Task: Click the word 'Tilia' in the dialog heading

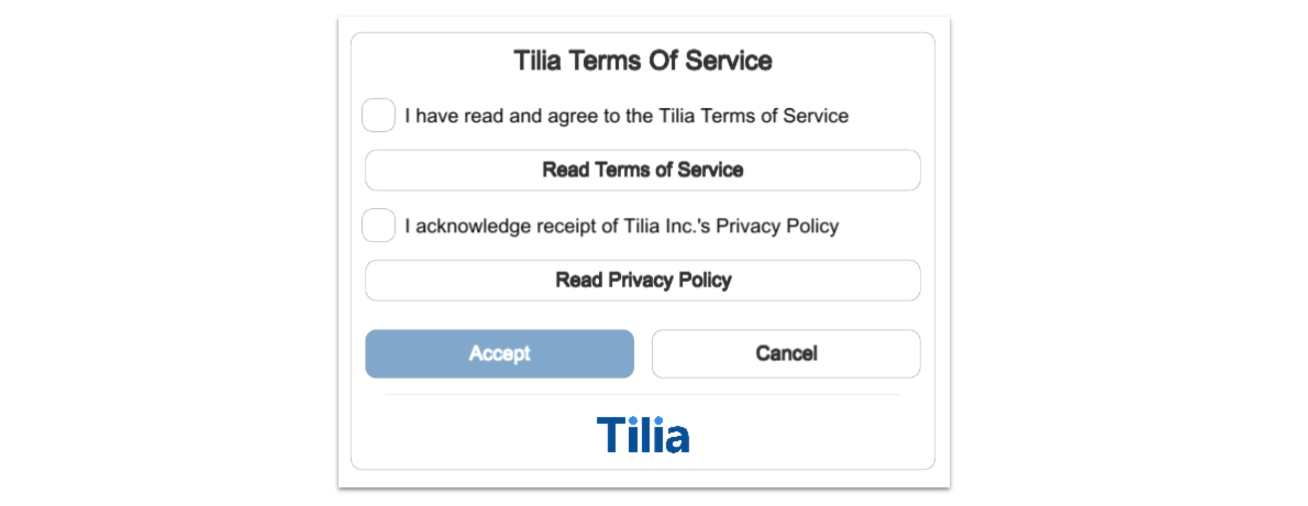Action: click(x=539, y=61)
